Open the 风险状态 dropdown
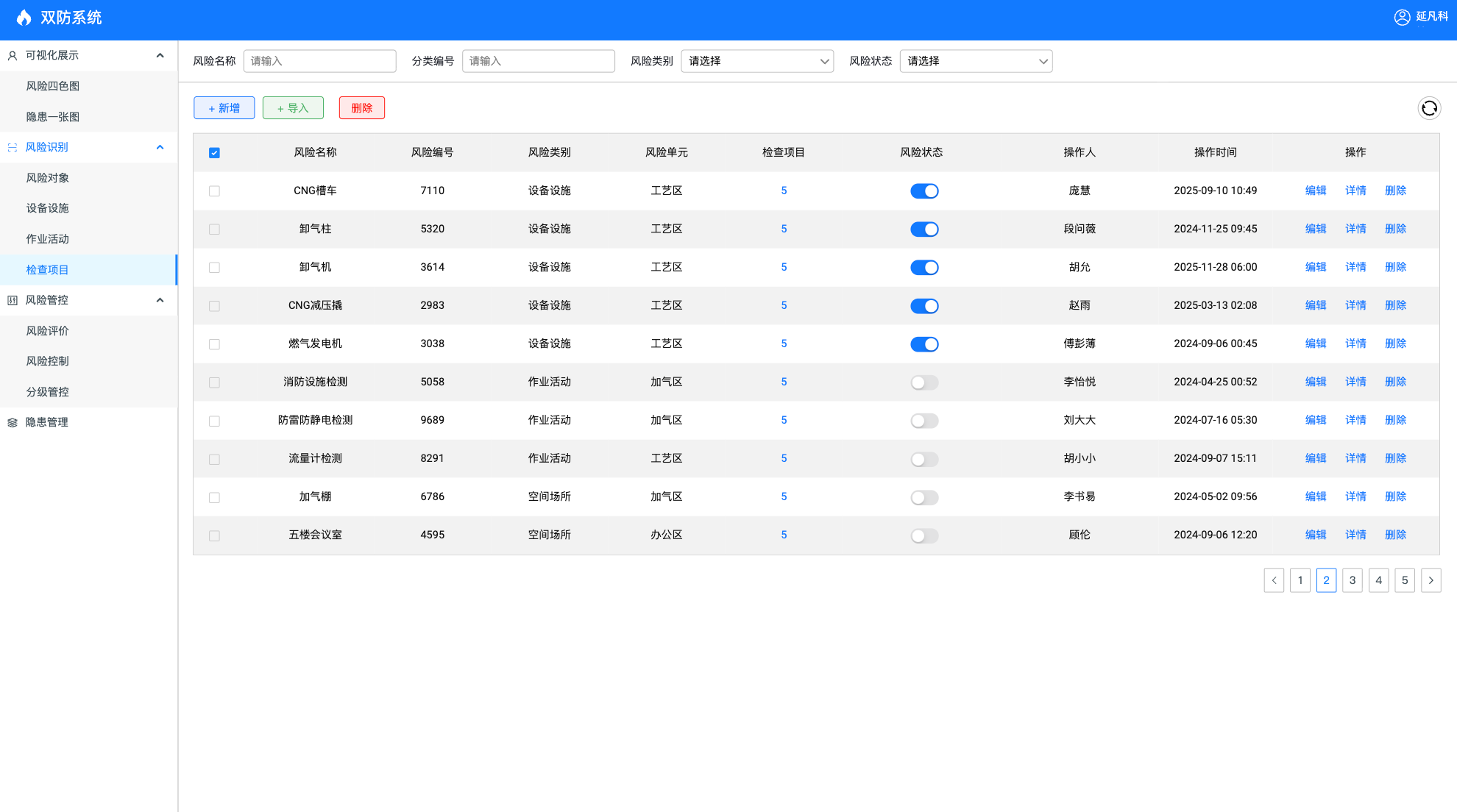The image size is (1457, 812). (976, 61)
